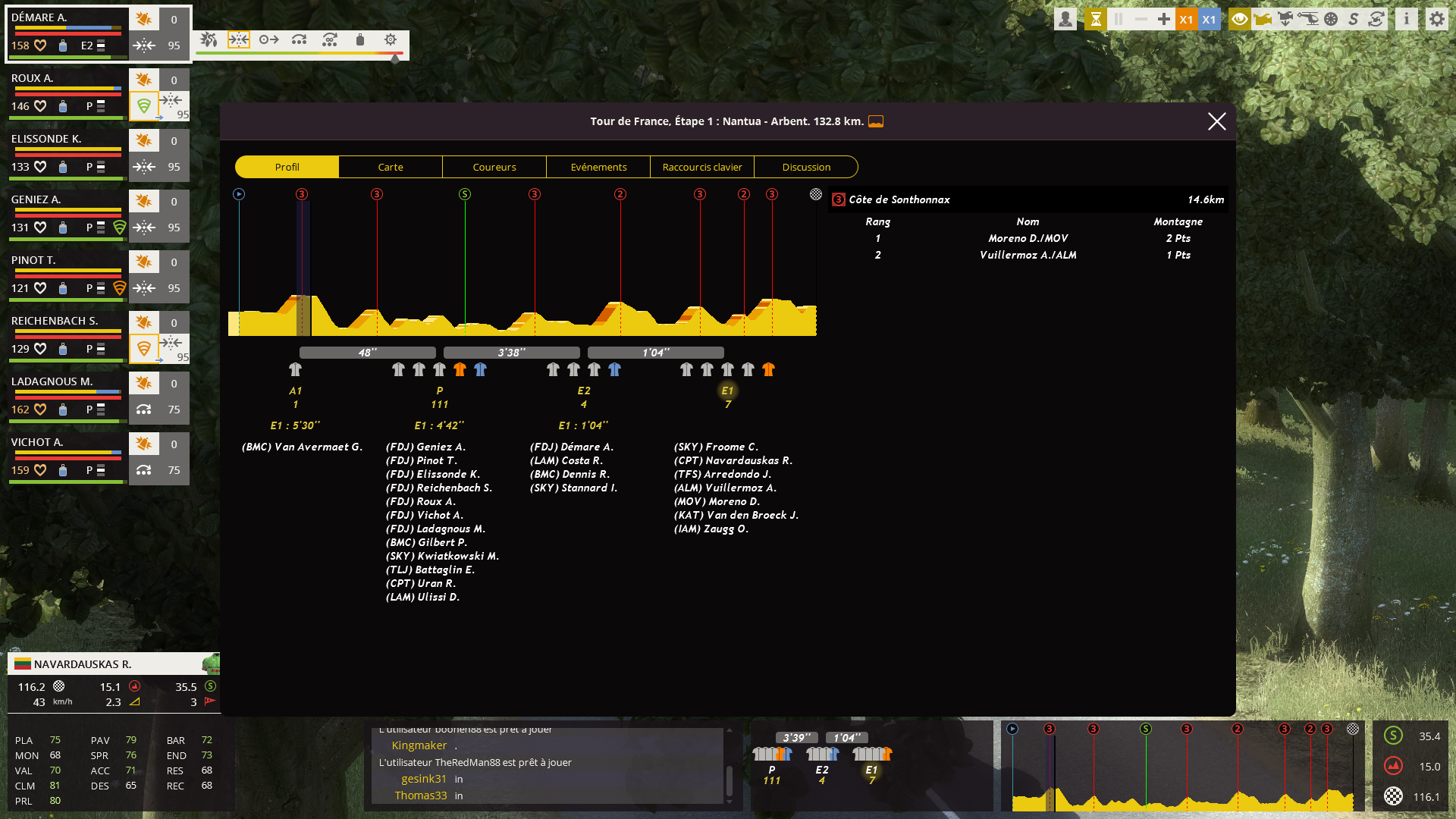This screenshot has width=1456, height=819.
Task: Click the stage type icon next to title
Action: click(876, 121)
